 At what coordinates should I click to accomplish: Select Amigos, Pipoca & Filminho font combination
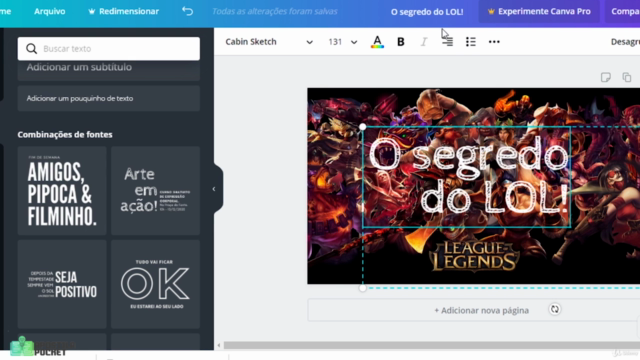pyautogui.click(x=62, y=191)
